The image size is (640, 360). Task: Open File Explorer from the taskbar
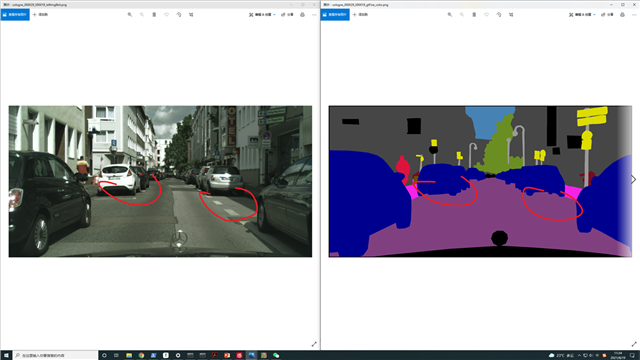pyautogui.click(x=129, y=356)
